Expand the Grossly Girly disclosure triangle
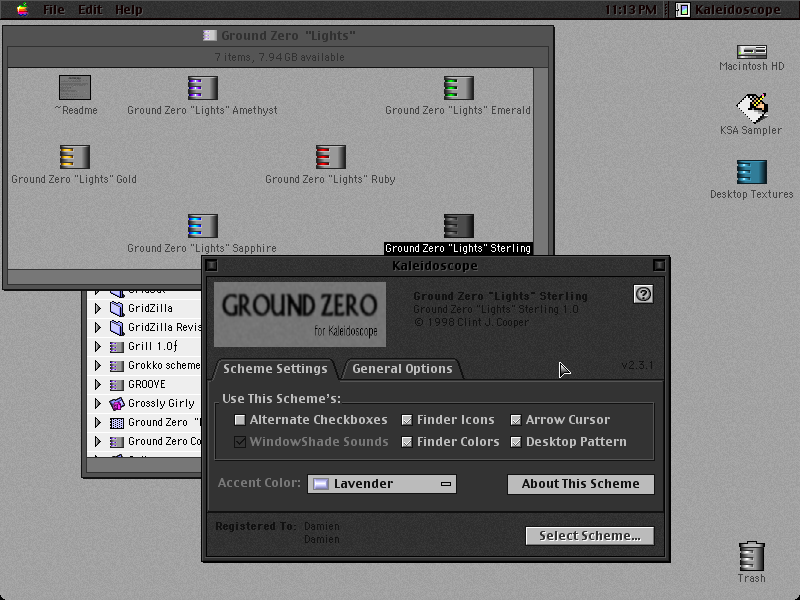The width and height of the screenshot is (800, 600). click(97, 403)
